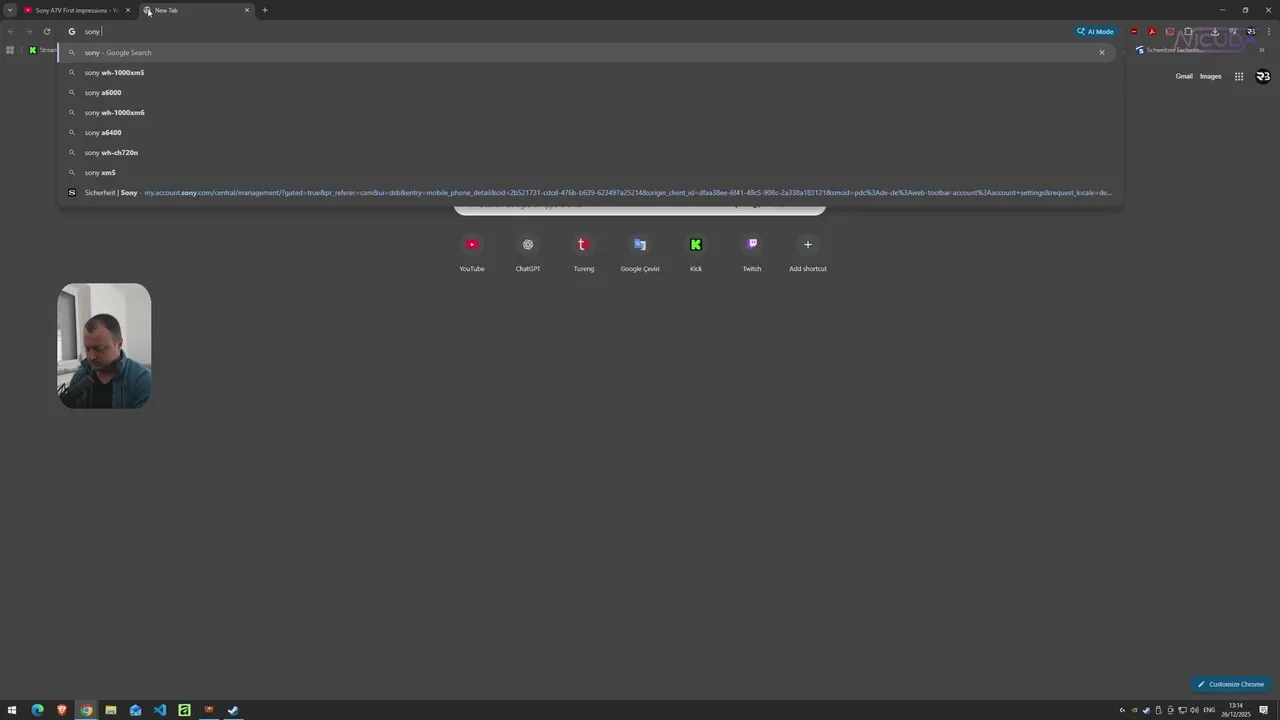This screenshot has height=720, width=1280.
Task: Open the Twitch shortcut
Action: click(752, 253)
